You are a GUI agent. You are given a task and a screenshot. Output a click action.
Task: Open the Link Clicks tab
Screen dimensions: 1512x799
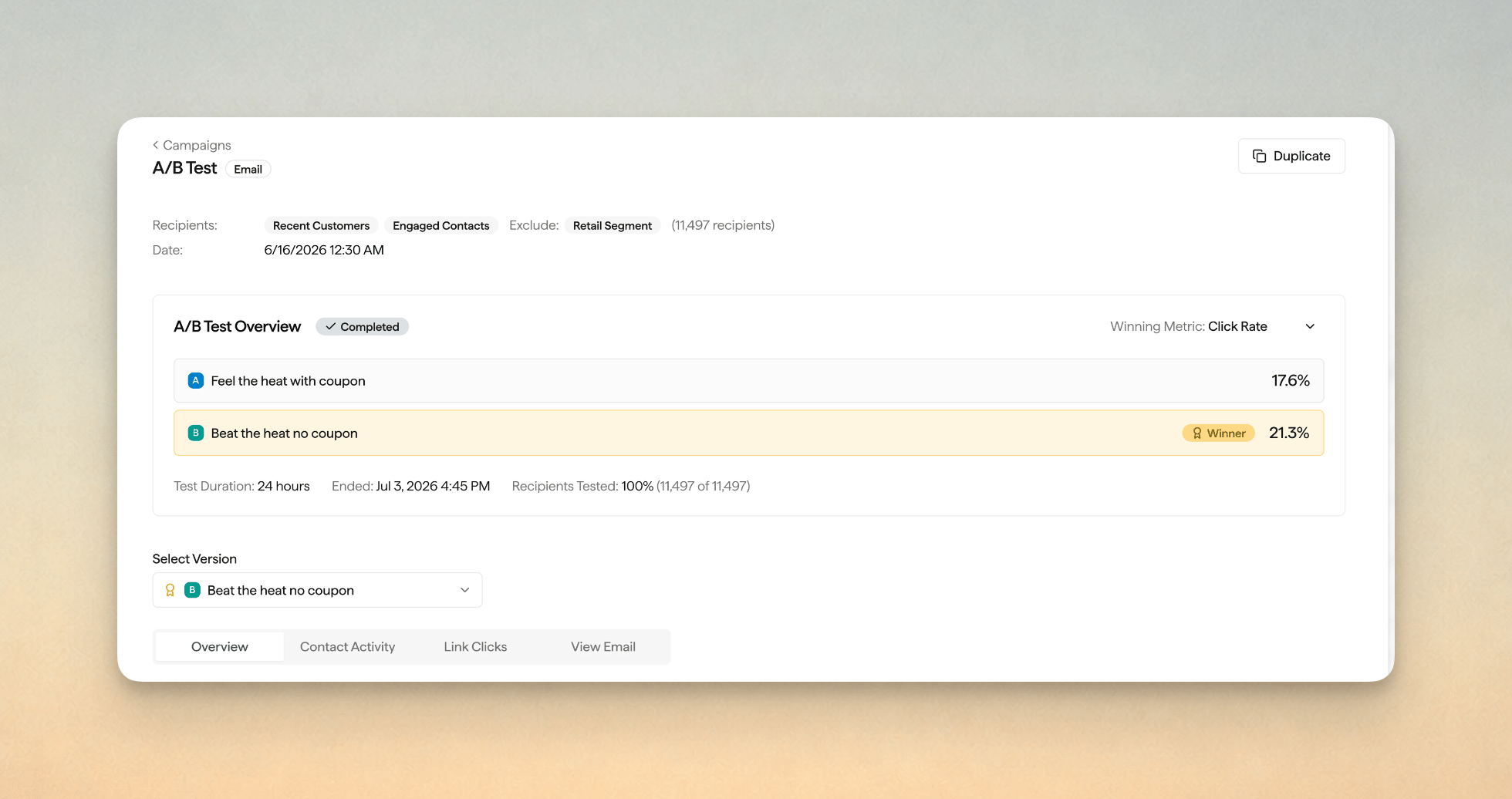coord(475,646)
